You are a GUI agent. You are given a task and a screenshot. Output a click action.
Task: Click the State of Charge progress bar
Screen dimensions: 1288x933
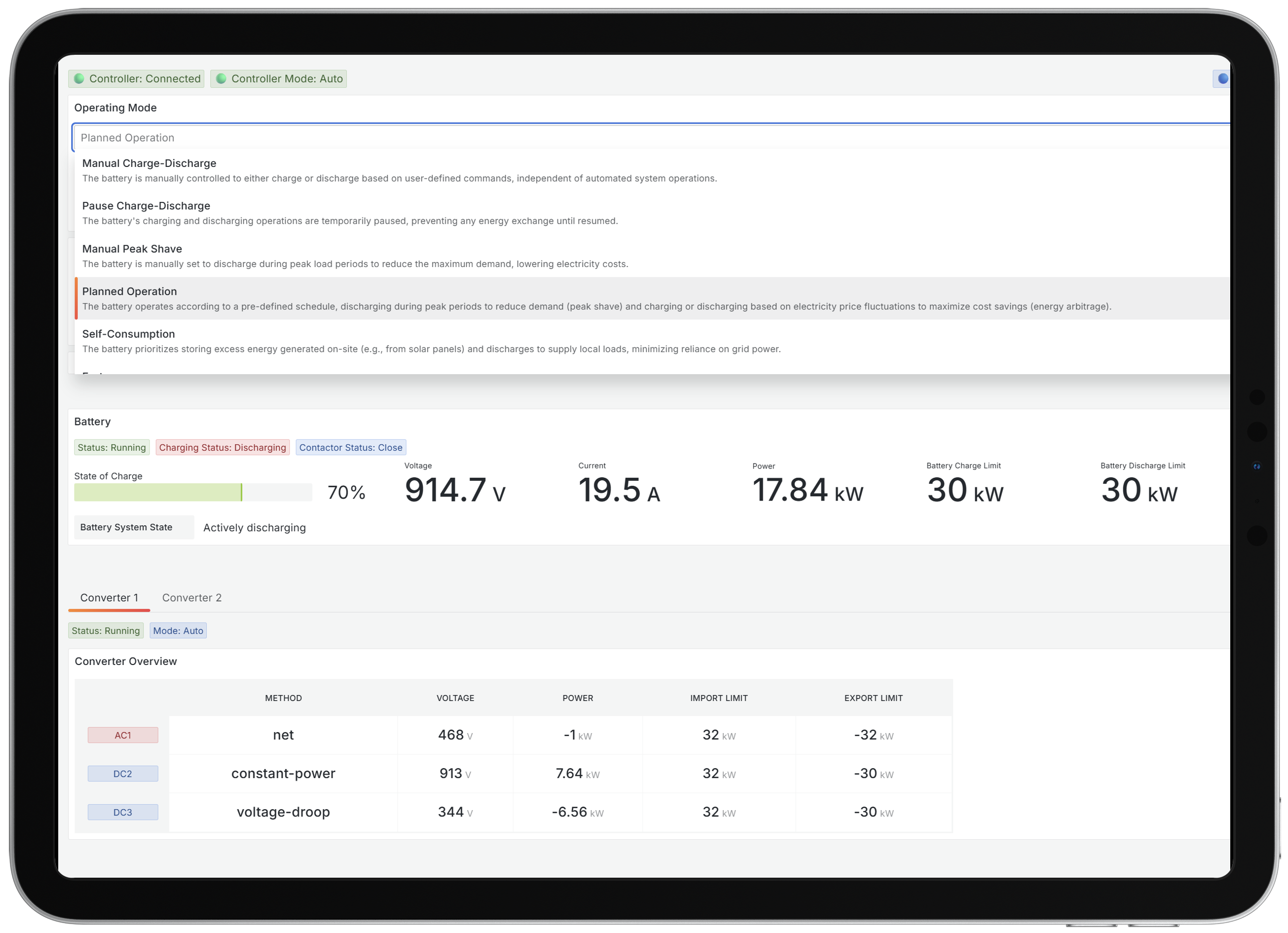click(192, 492)
